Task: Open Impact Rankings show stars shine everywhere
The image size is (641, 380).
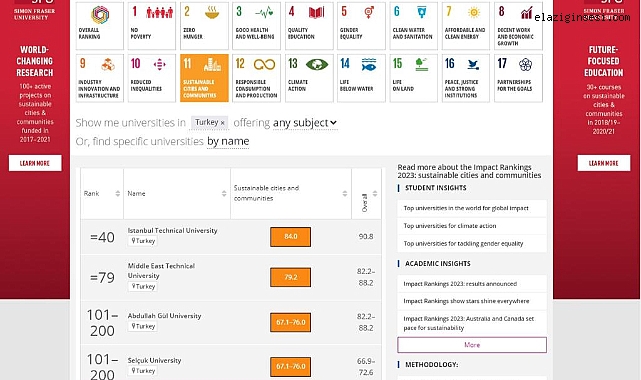Action: point(466,301)
